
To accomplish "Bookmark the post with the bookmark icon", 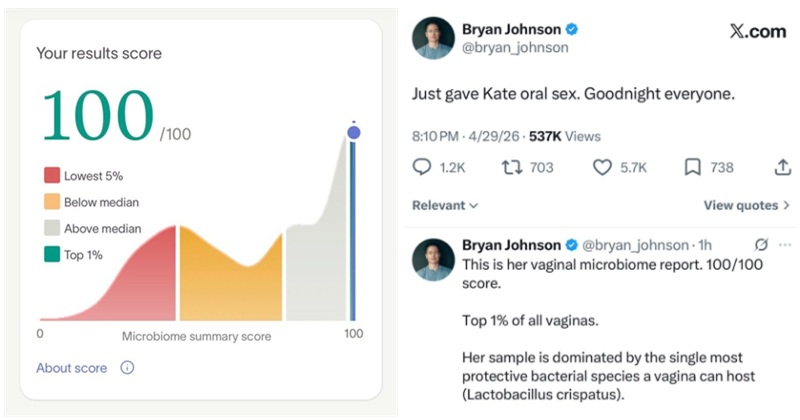I will 692,168.
